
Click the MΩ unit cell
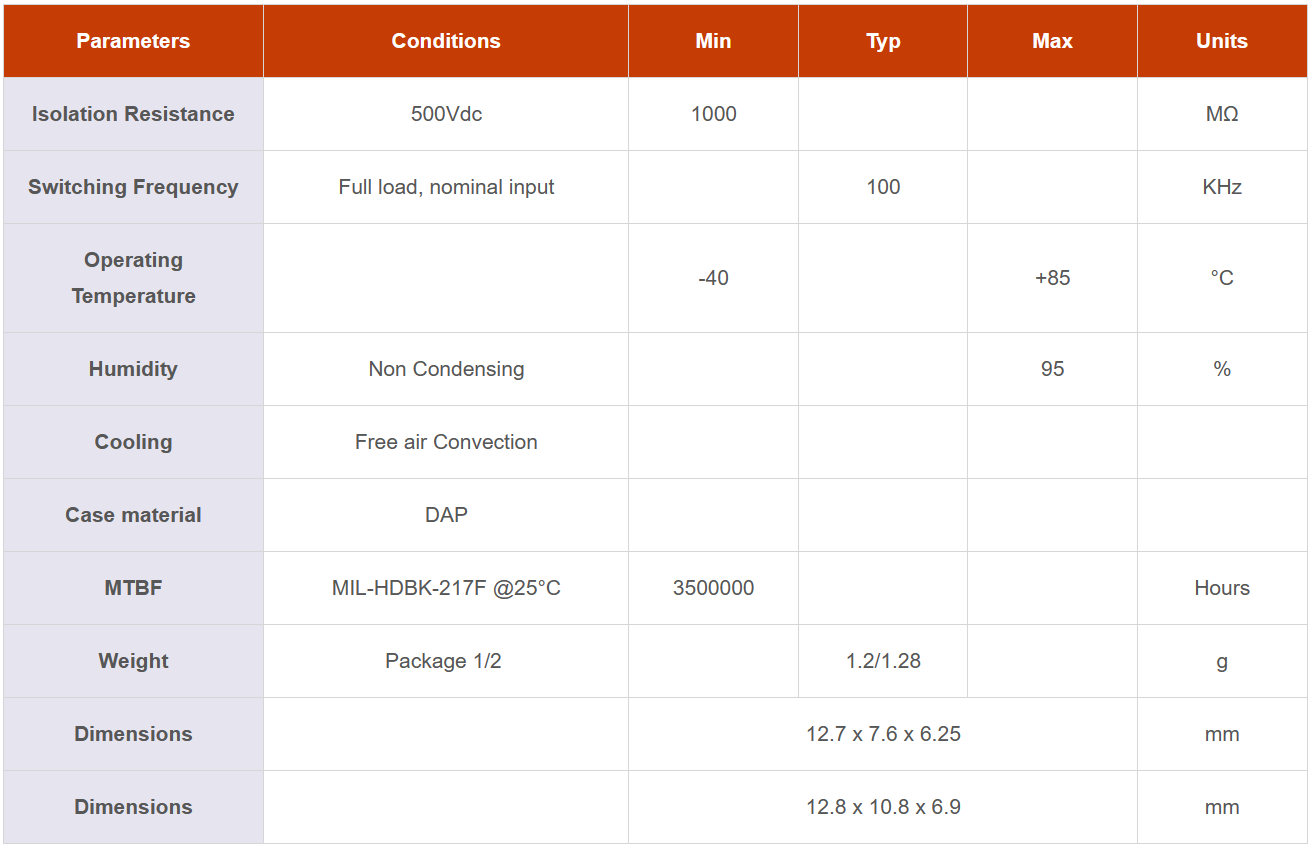pos(1222,114)
